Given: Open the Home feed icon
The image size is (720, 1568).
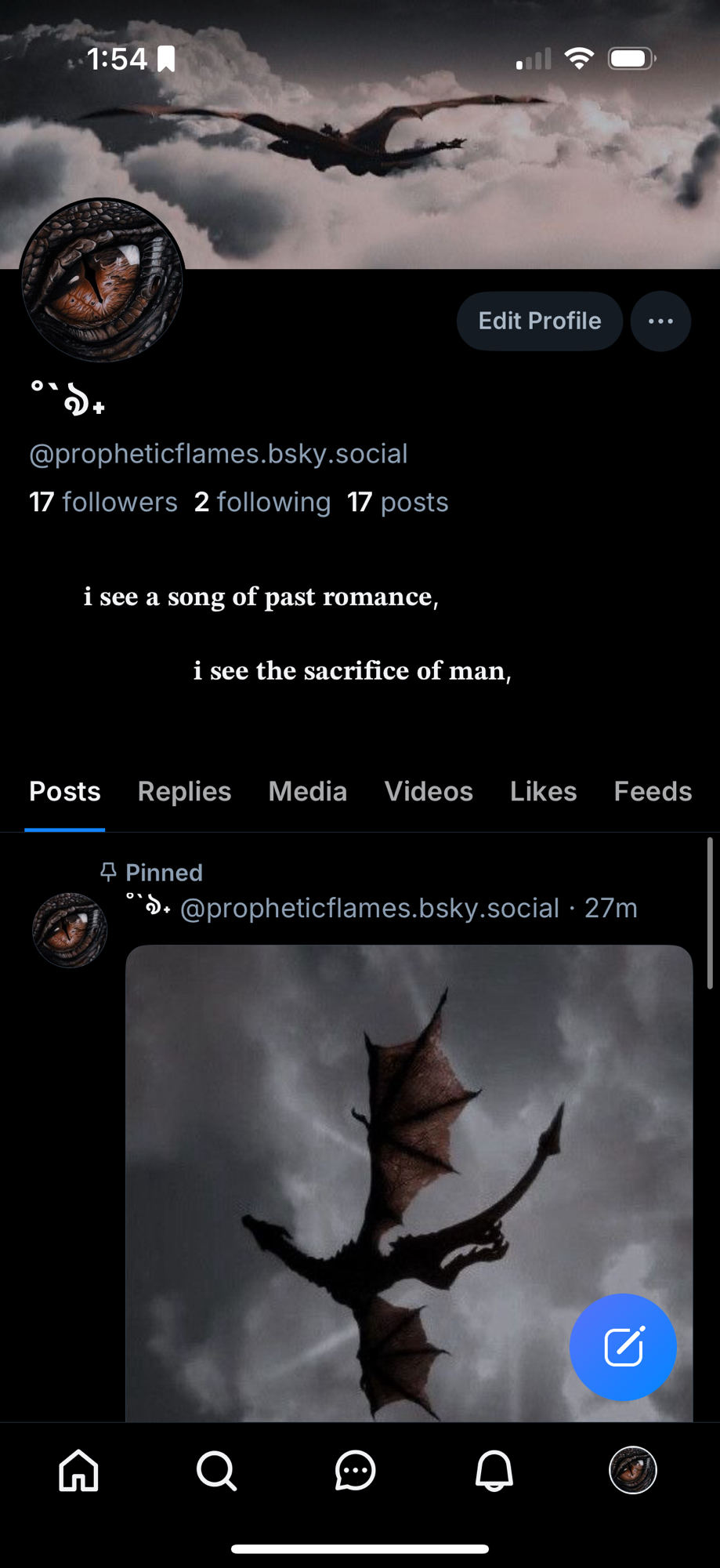Looking at the screenshot, I should tap(79, 1470).
